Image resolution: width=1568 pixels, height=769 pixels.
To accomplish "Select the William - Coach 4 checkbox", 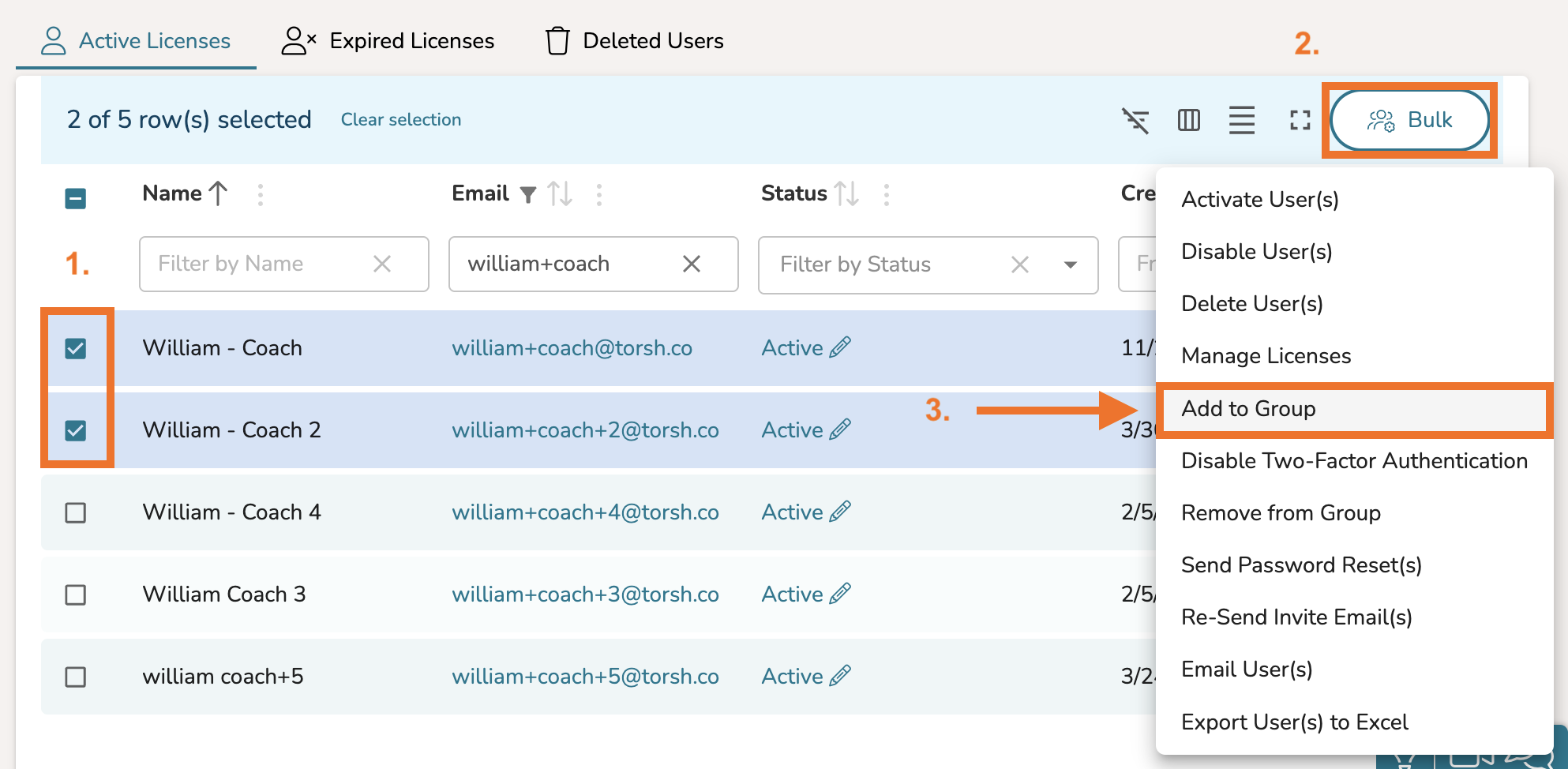I will click(76, 512).
